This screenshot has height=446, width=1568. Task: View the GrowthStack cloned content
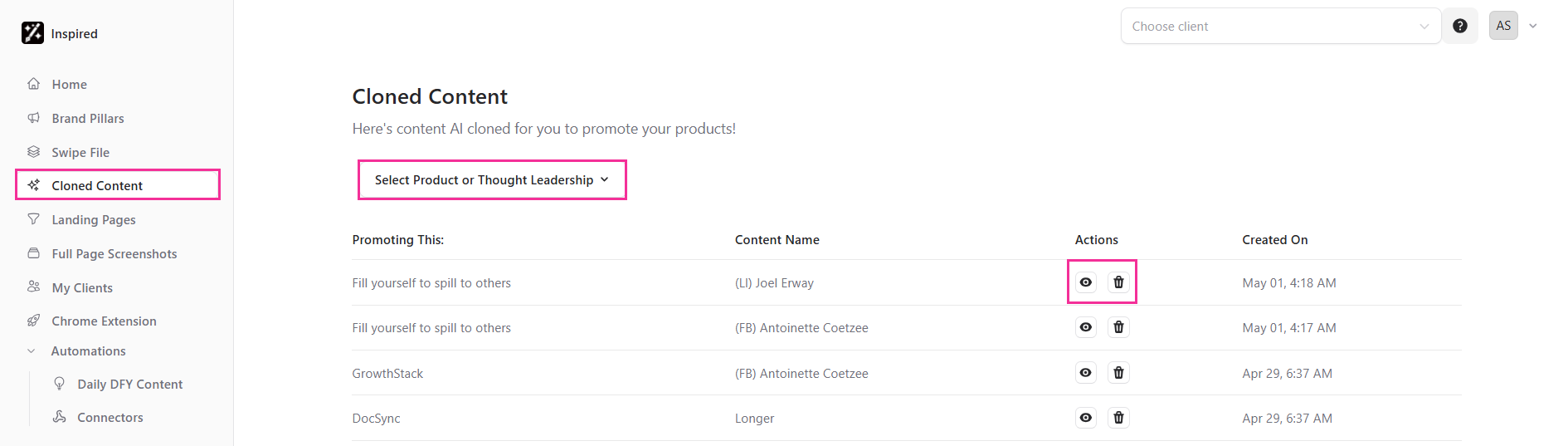pyautogui.click(x=1086, y=373)
